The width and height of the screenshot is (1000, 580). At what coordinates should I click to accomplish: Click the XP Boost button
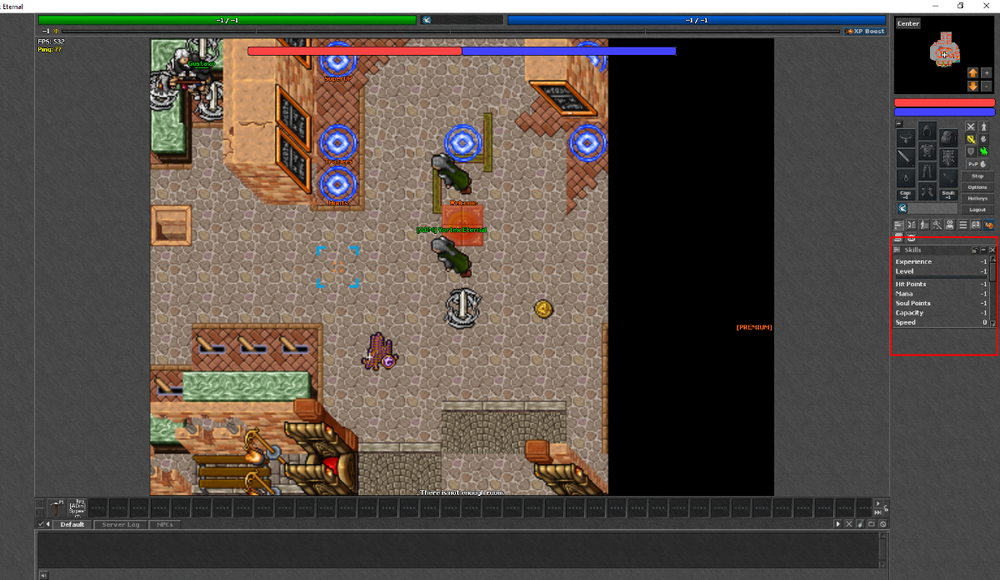pos(866,31)
